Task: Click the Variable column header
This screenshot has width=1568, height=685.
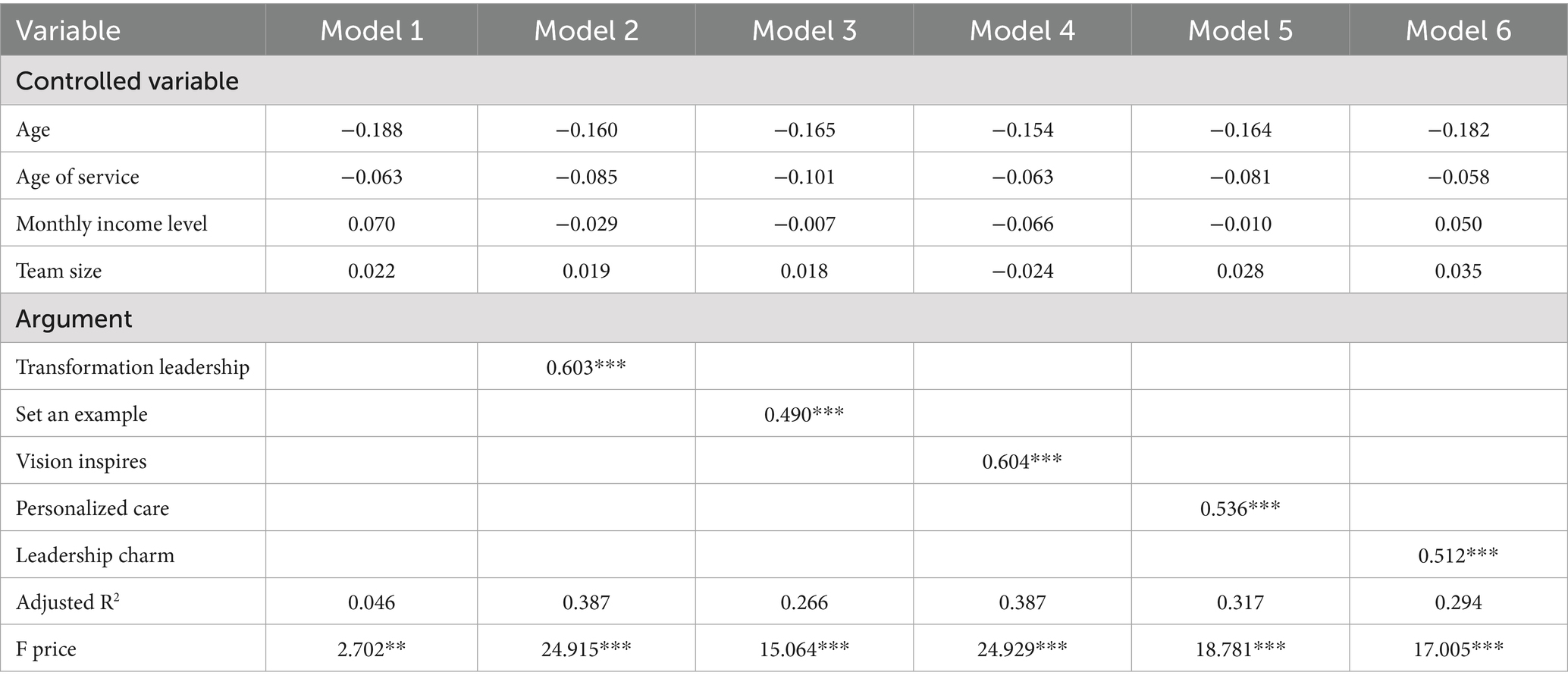Action: pyautogui.click(x=68, y=30)
